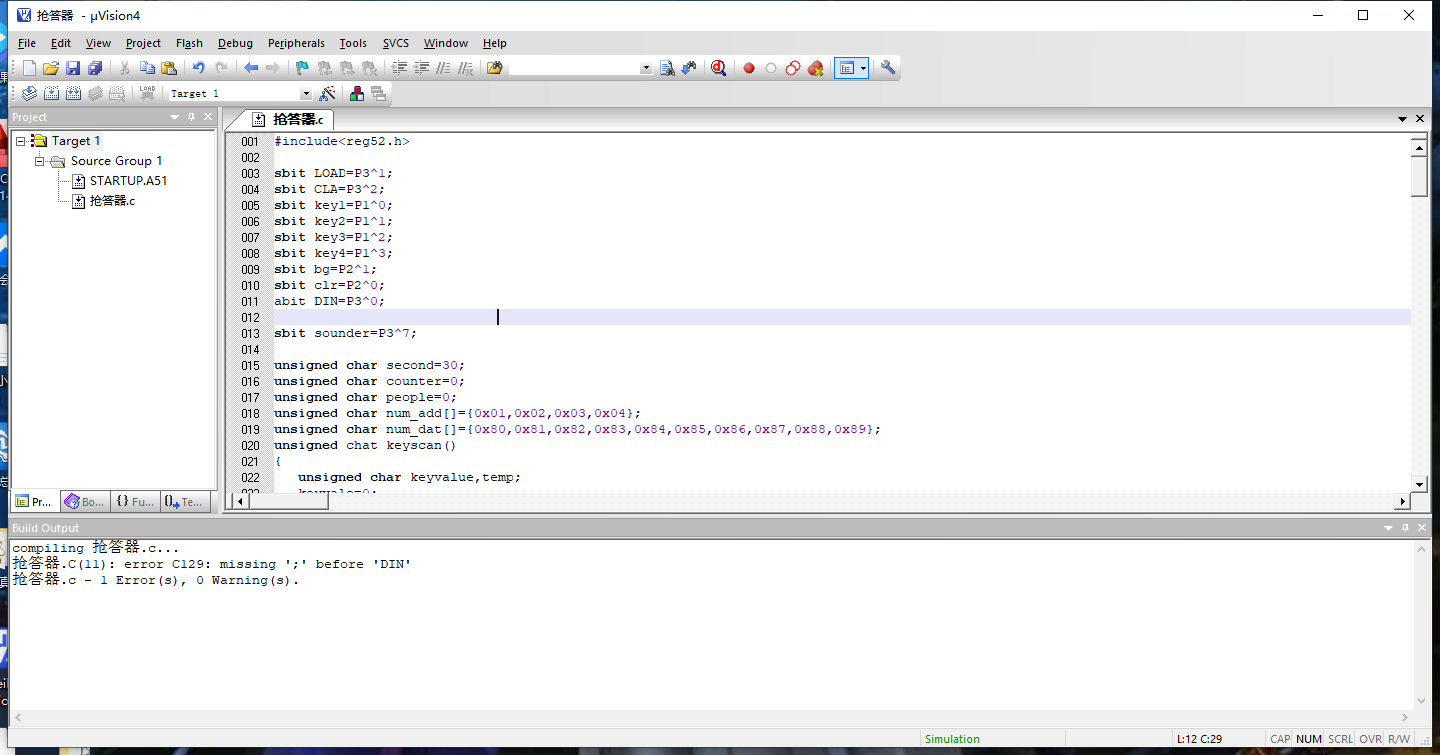The height and width of the screenshot is (755, 1440).
Task: Open the find text dropdown arrow
Action: pos(645,68)
